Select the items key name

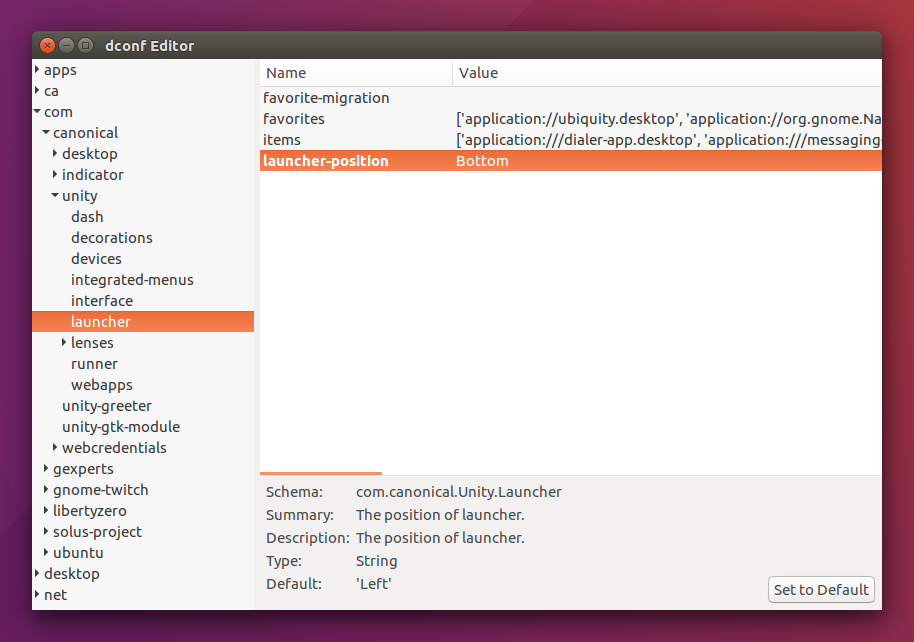tap(282, 140)
